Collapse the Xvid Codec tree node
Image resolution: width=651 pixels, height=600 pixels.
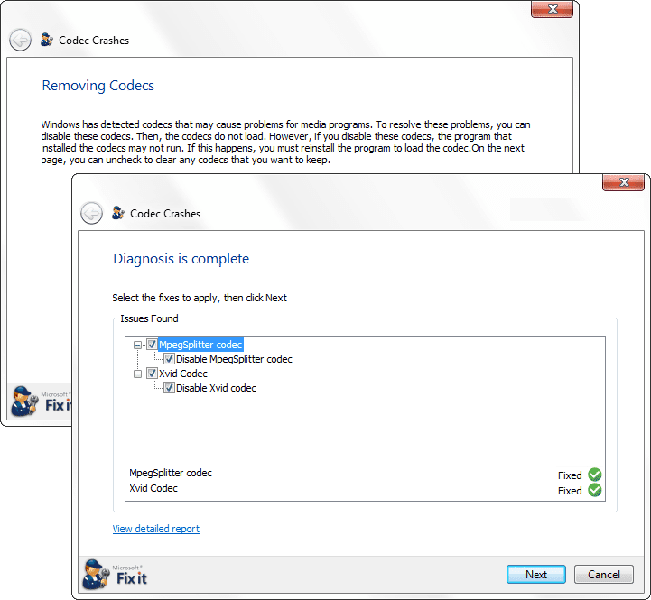[x=138, y=374]
